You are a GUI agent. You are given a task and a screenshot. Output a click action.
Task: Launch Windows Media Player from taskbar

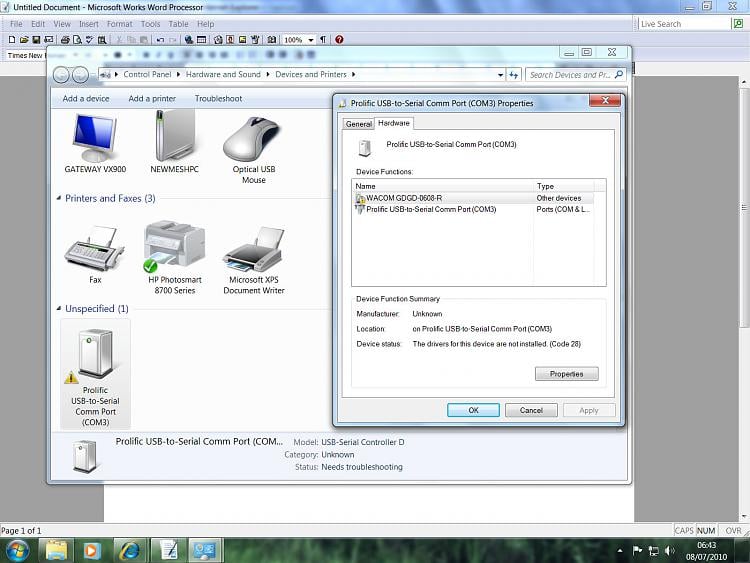click(x=90, y=550)
